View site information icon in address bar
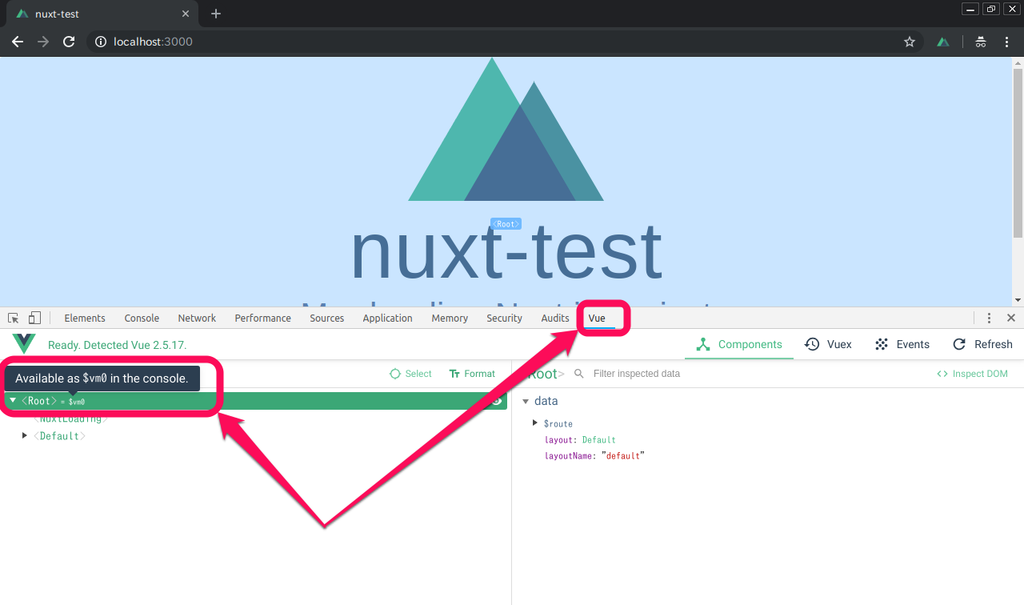 [101, 42]
